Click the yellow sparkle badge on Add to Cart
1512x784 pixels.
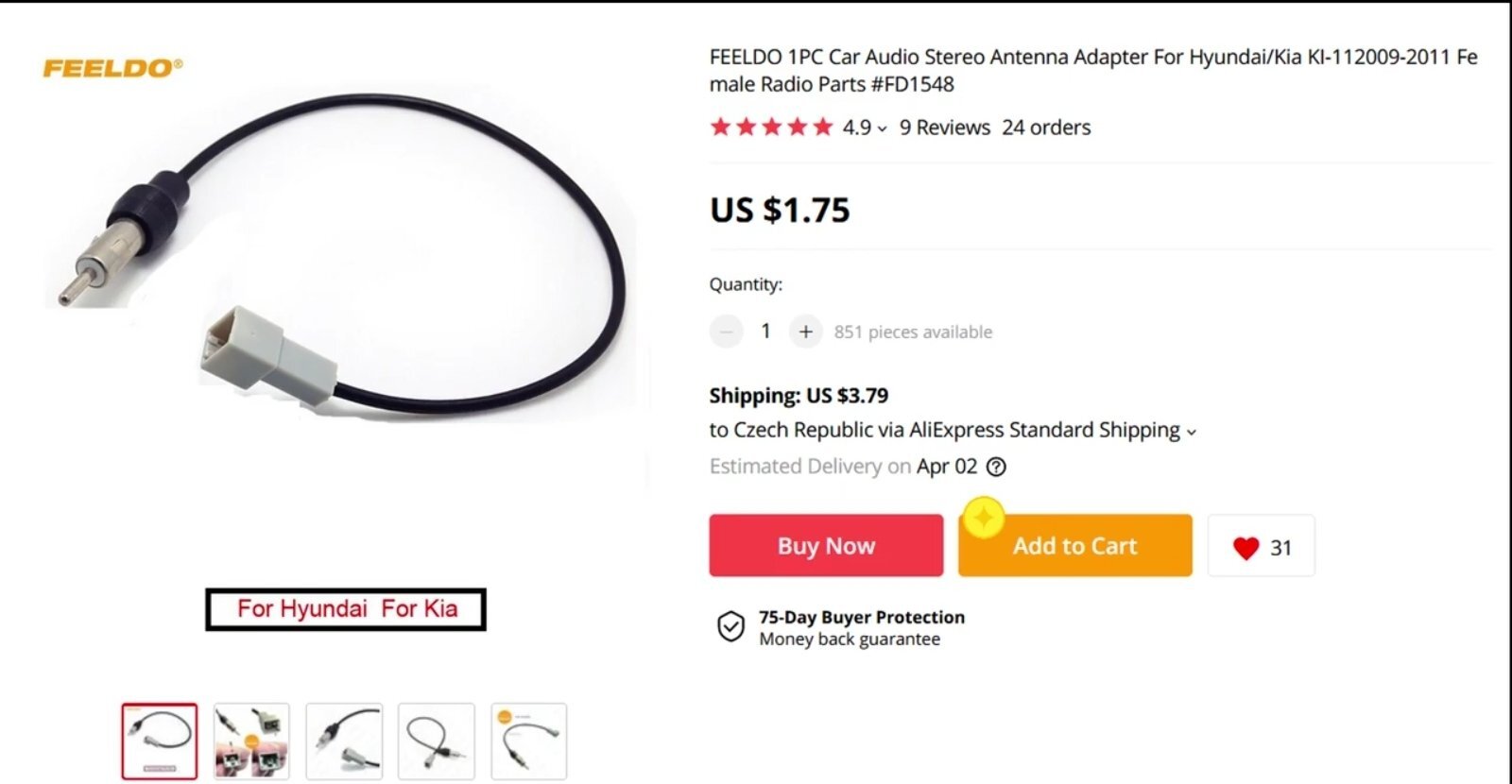(984, 518)
